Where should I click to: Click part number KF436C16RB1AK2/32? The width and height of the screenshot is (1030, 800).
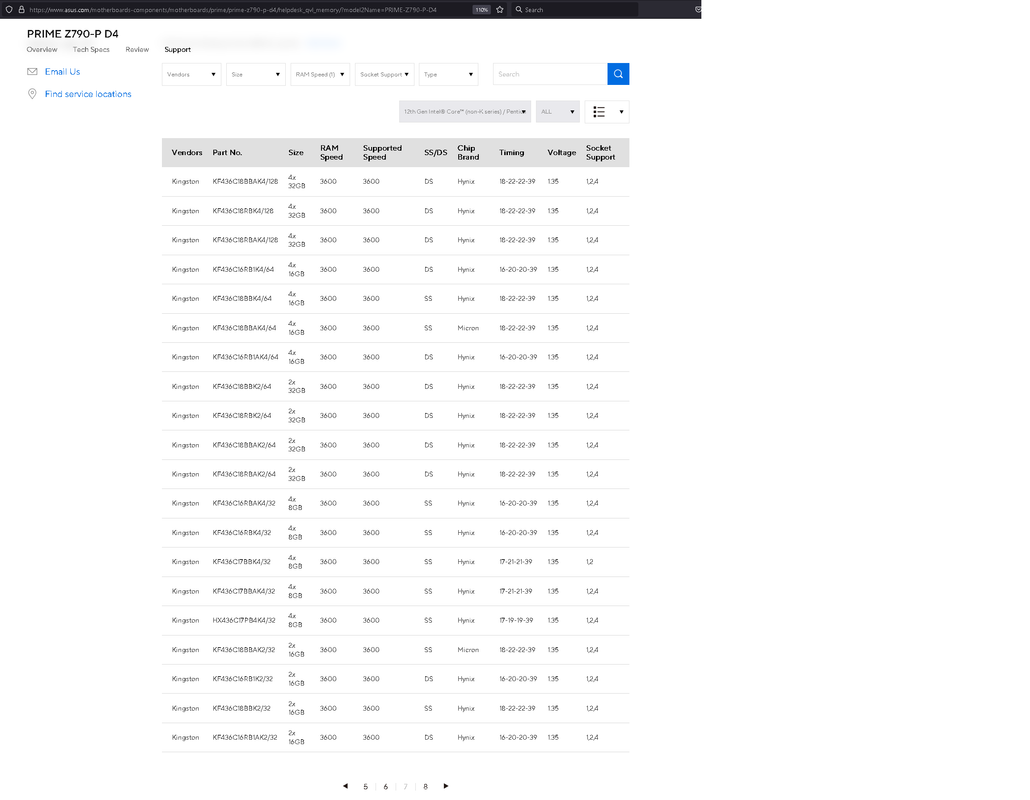(x=245, y=737)
